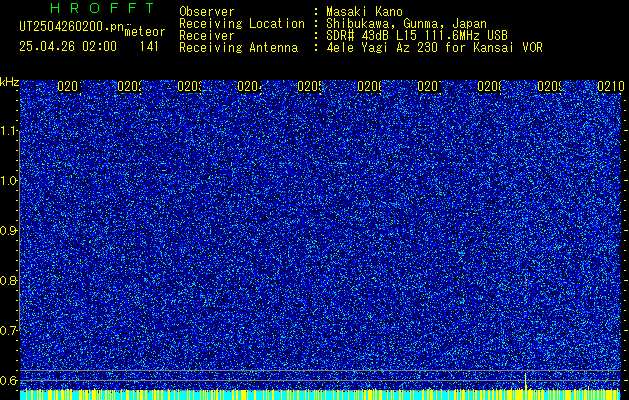Click the 0207 time marker

point(429,86)
